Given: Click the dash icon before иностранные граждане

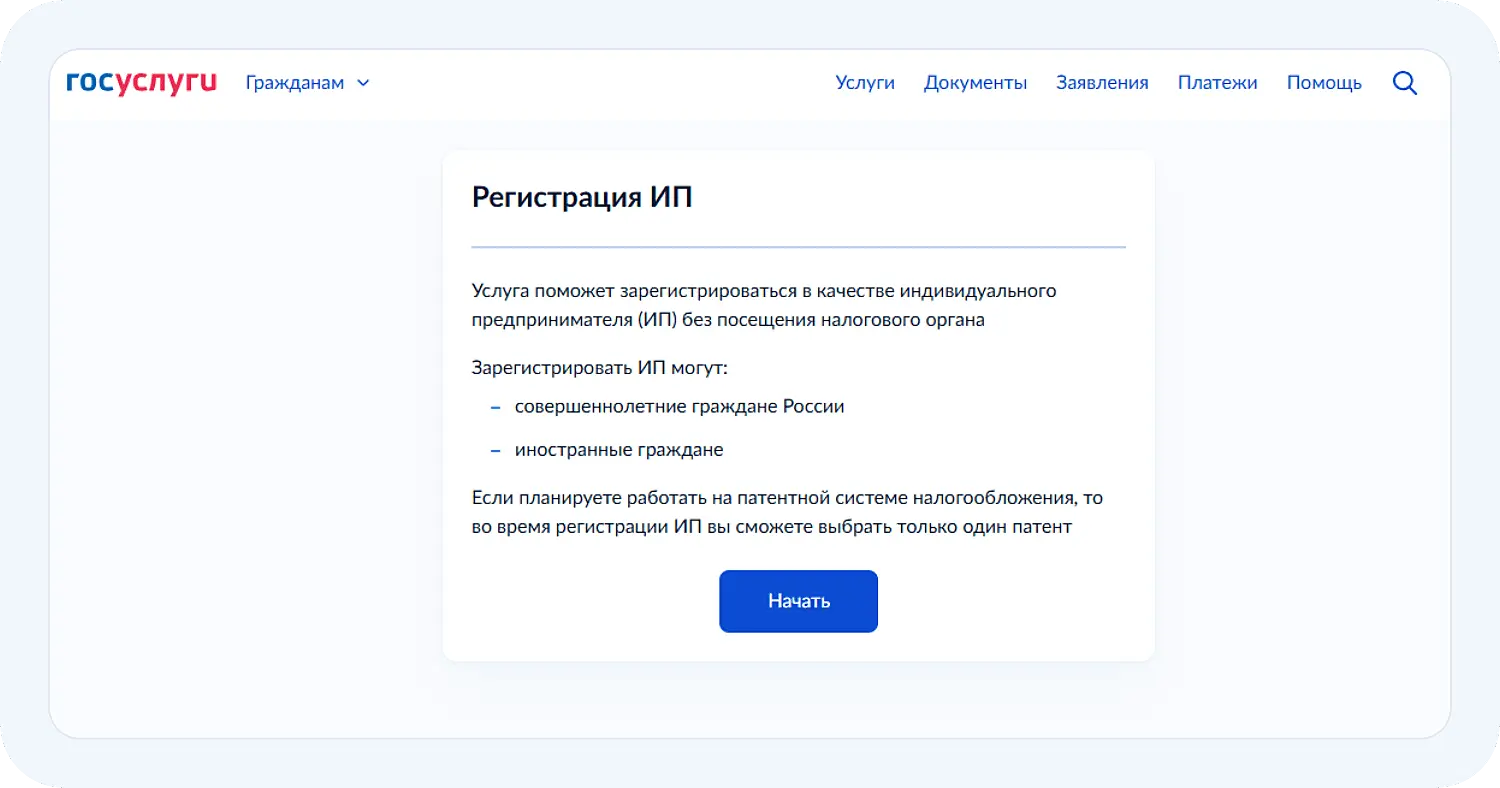Looking at the screenshot, I should click(x=495, y=449).
